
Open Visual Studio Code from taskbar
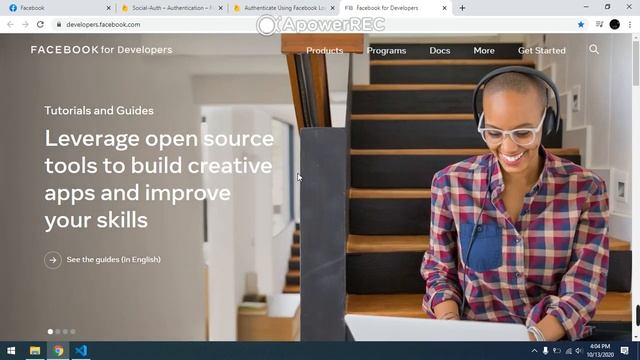[x=81, y=351]
